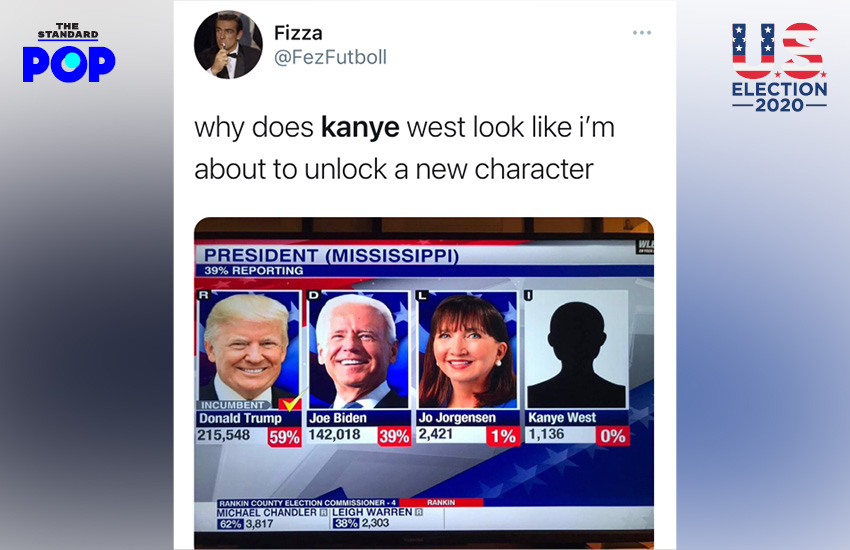850x550 pixels.
Task: Click the red 59% percentage box
Action: [284, 437]
